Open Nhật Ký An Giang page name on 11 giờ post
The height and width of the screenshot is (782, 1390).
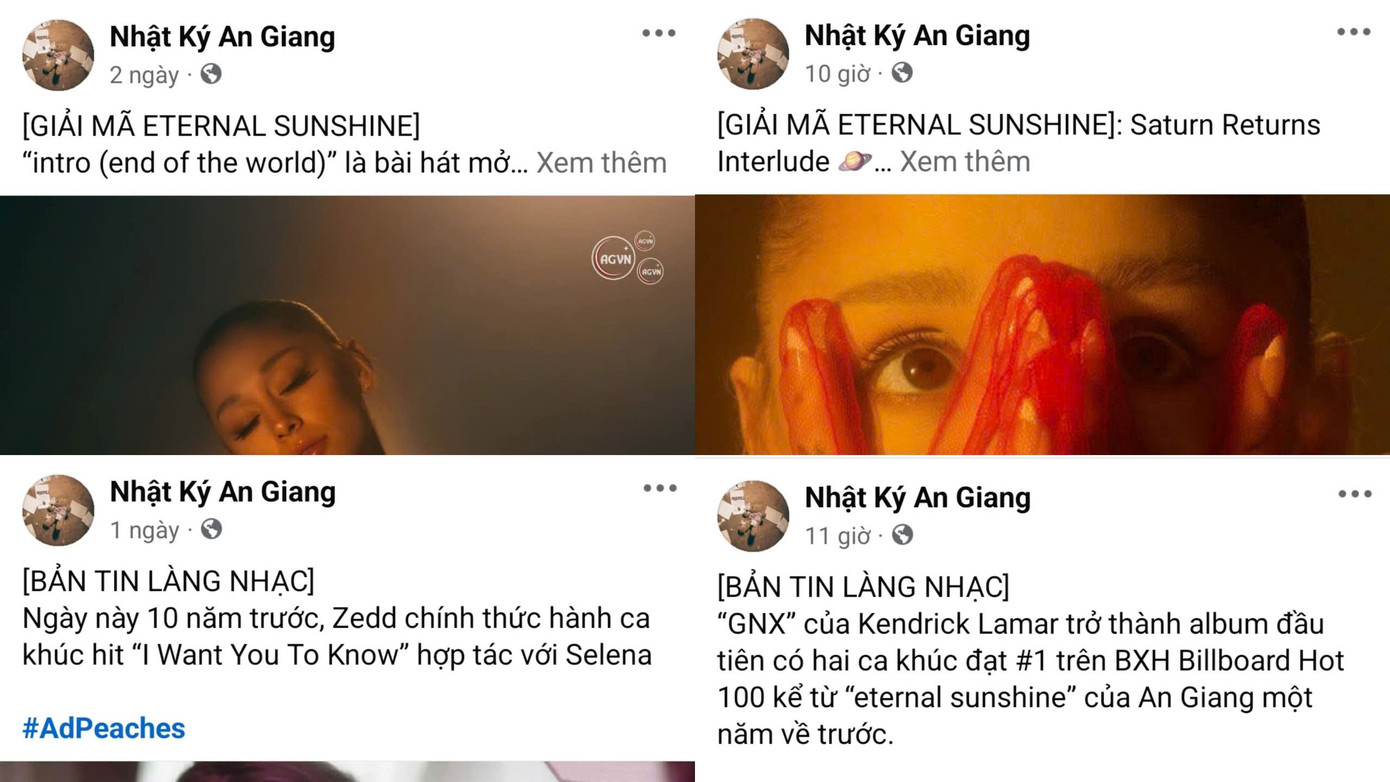tap(917, 497)
